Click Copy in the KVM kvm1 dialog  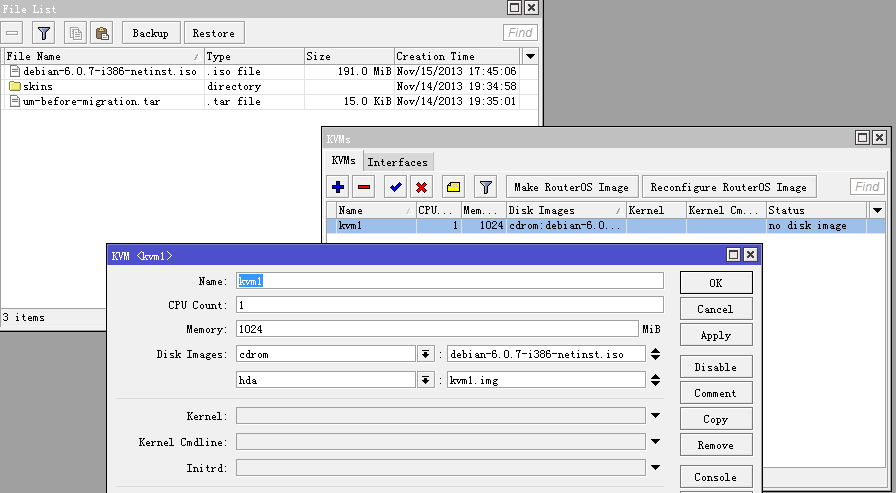click(x=716, y=419)
